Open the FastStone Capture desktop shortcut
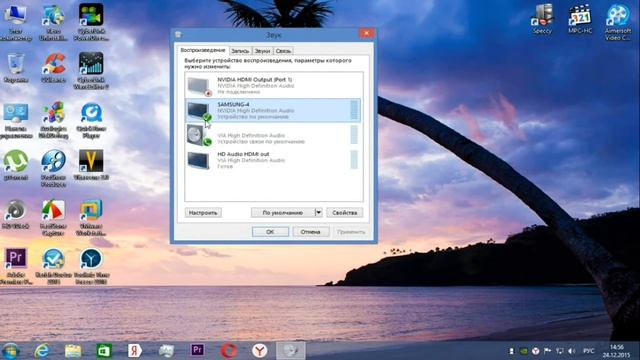The height and width of the screenshot is (360, 640). tap(53, 217)
